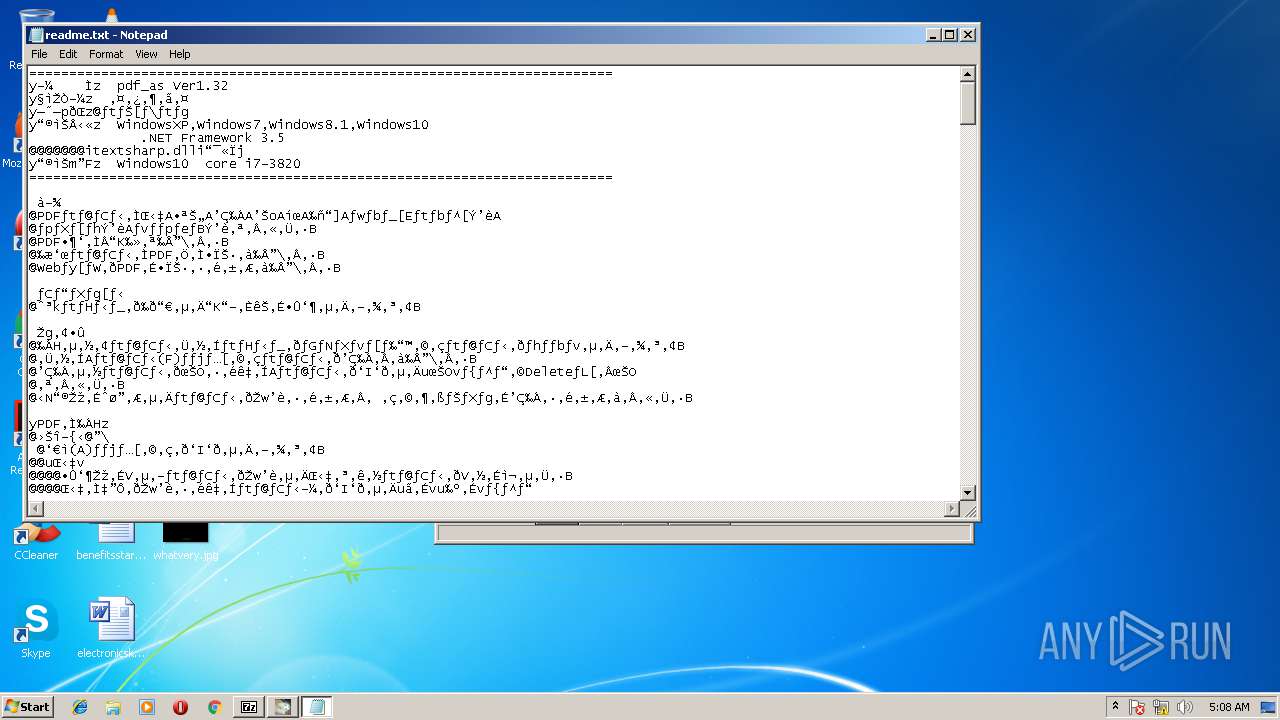Click the vertical scrollbar down arrow
This screenshot has width=1280, height=720.
coord(967,493)
